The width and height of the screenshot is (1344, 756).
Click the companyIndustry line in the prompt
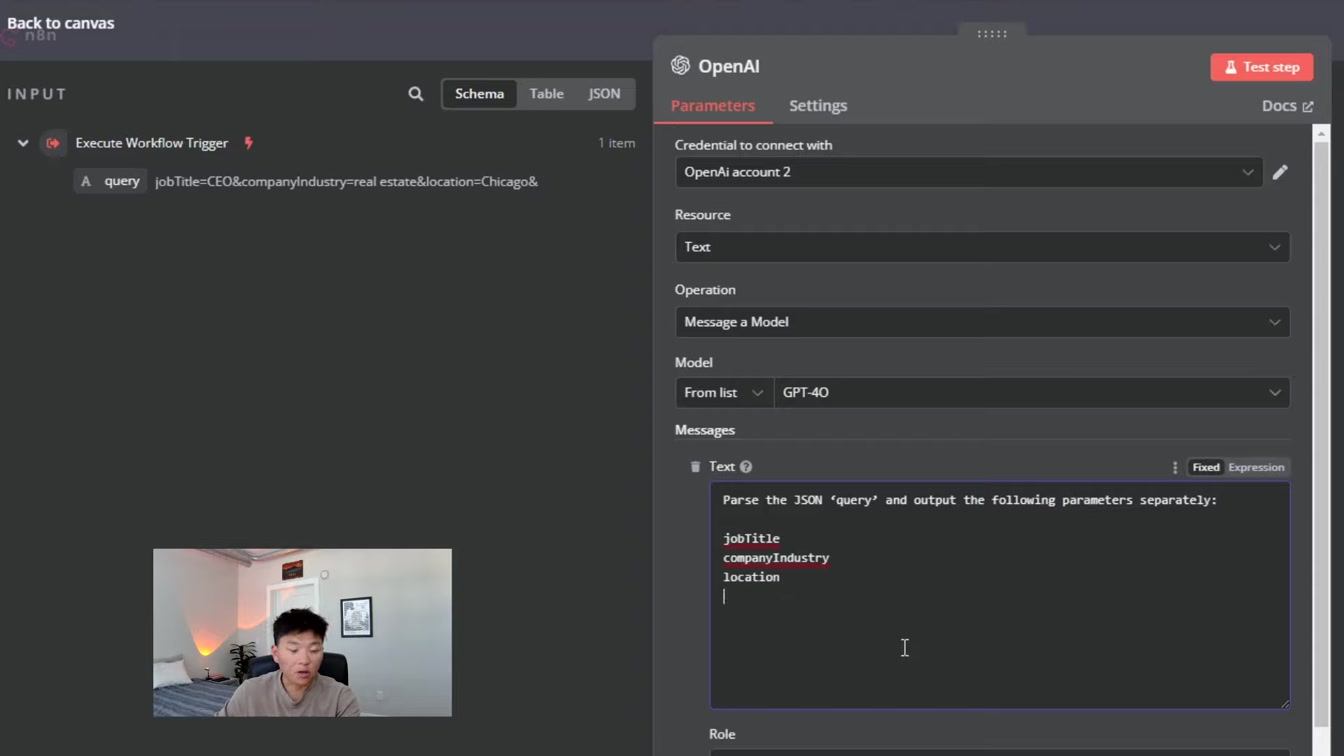pos(776,558)
